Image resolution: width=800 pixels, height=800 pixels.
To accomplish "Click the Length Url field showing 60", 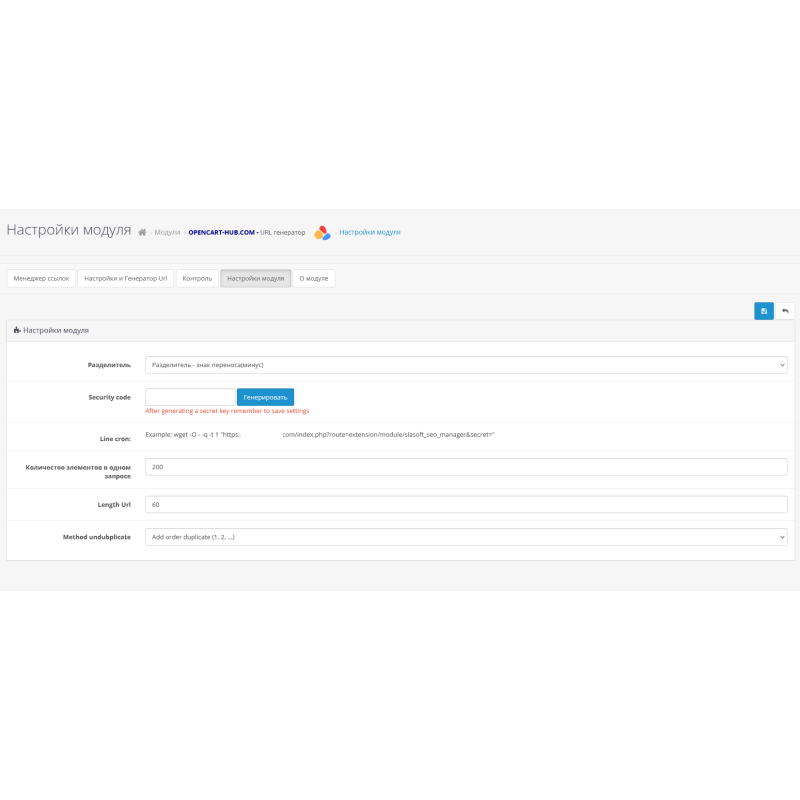I will coord(466,504).
